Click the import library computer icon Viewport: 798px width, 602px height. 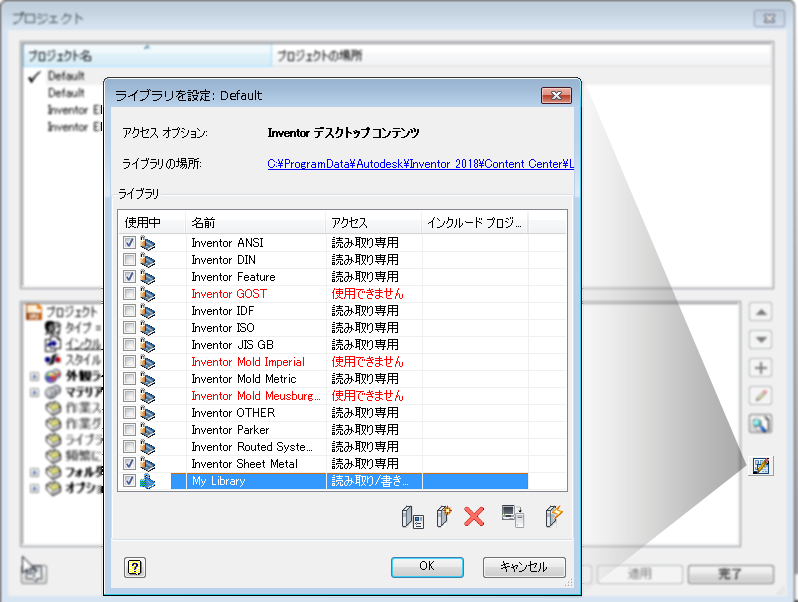[512, 516]
